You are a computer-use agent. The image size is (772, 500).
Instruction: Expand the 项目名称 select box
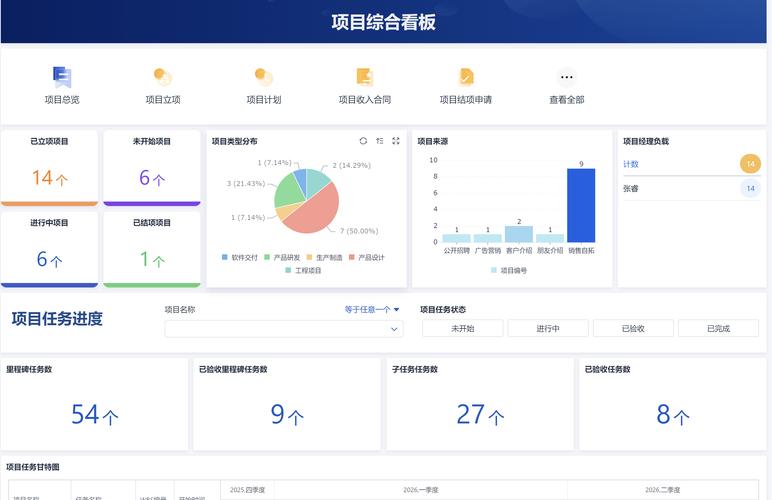pos(284,329)
